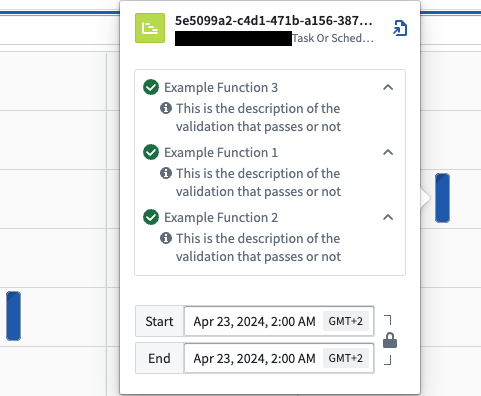Click the End date input field
The image size is (481, 396).
[x=279, y=358]
